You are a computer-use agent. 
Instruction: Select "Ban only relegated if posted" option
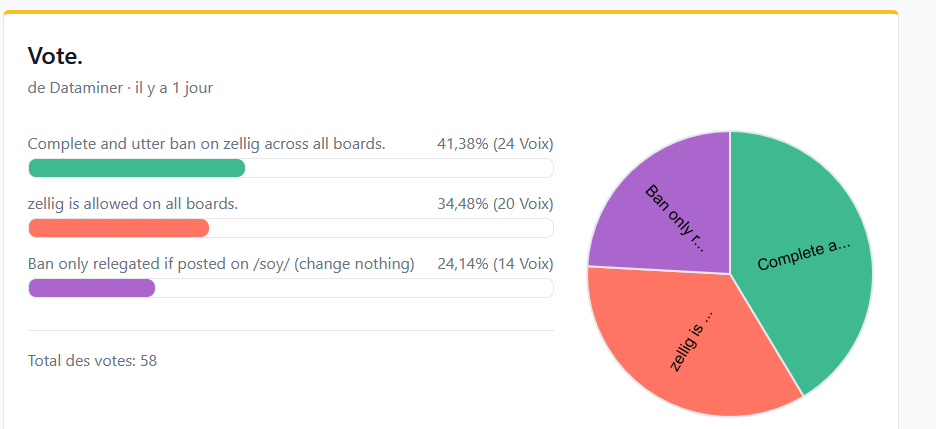[220, 264]
